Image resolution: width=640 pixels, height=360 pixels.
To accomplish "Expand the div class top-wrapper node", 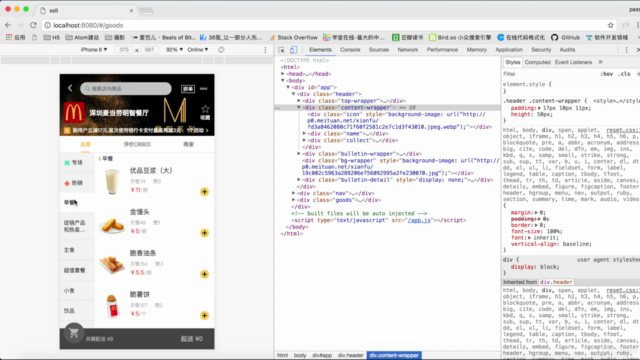I will pos(299,101).
